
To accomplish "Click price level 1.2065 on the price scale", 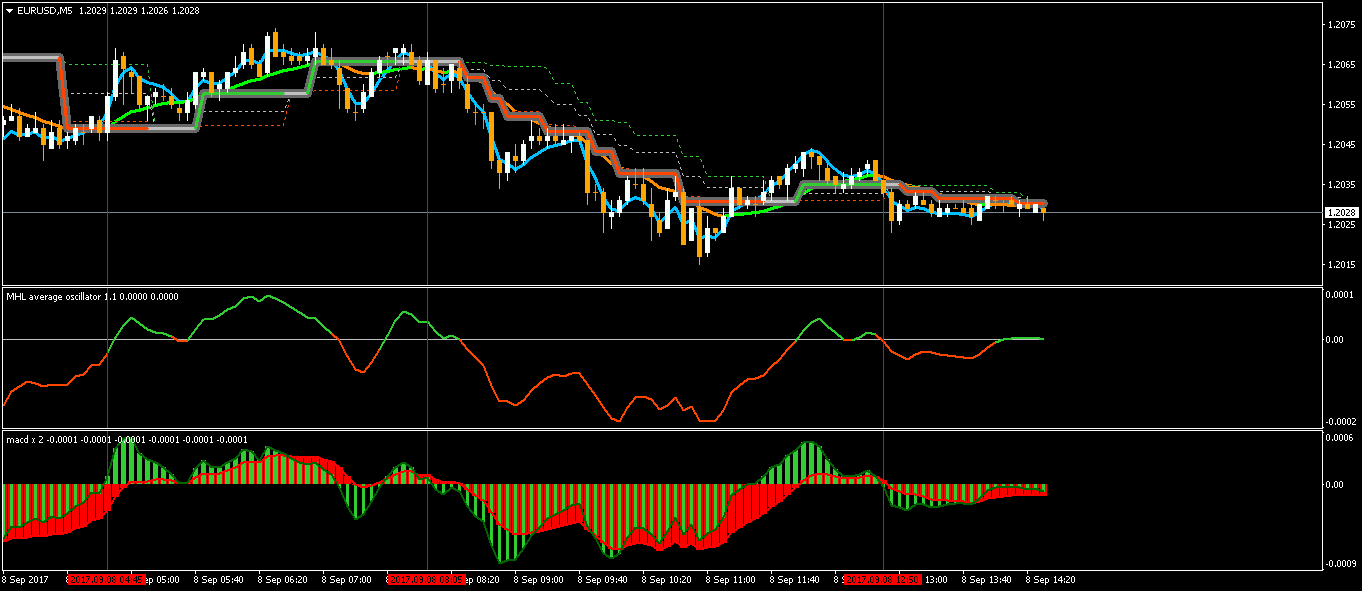I will tap(1340, 64).
